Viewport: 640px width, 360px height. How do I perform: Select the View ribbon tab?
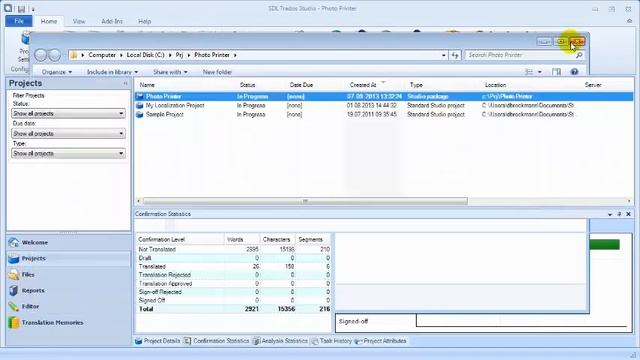(x=79, y=21)
